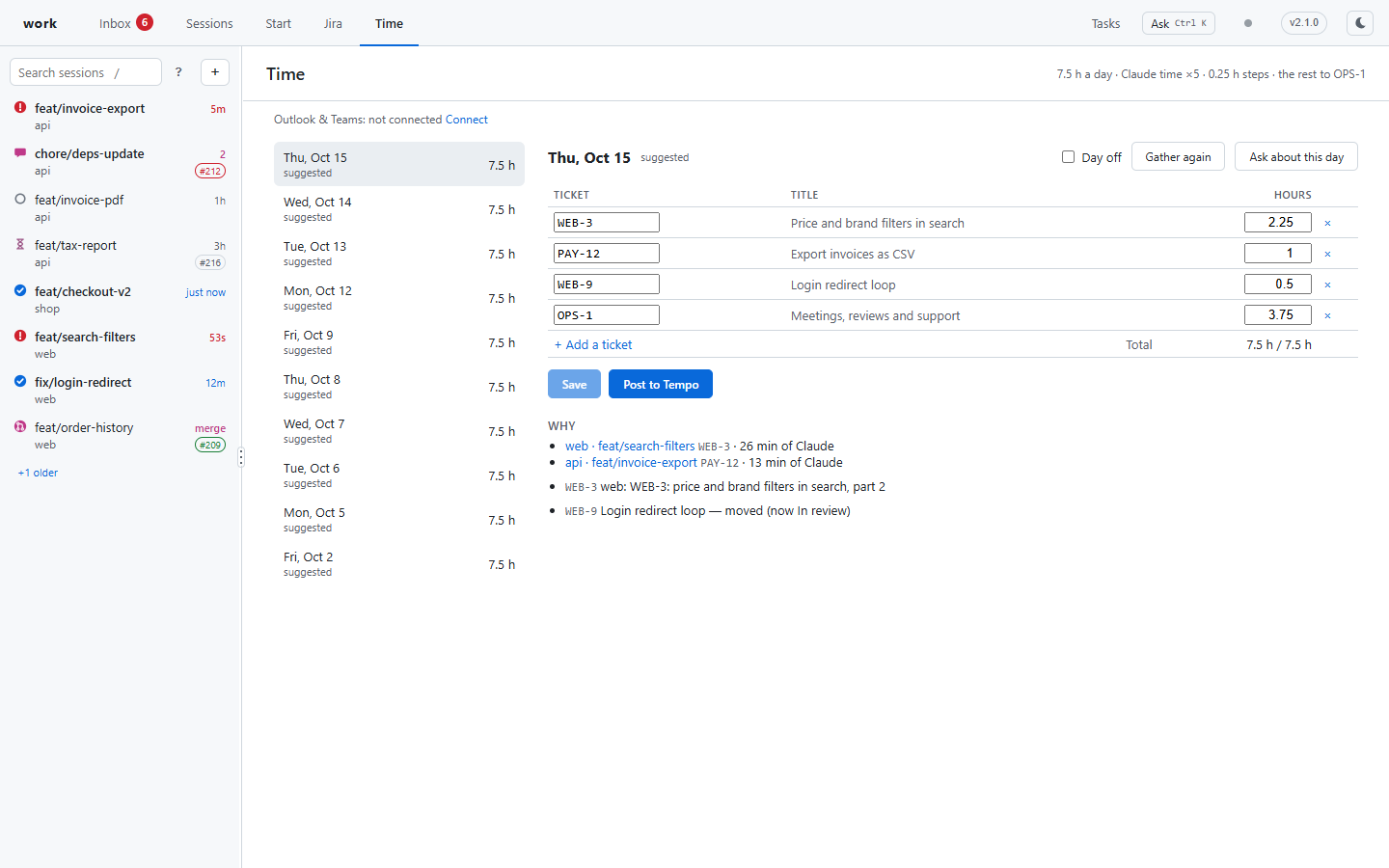Open the search help question mark
The height and width of the screenshot is (868, 1389).
178,72
